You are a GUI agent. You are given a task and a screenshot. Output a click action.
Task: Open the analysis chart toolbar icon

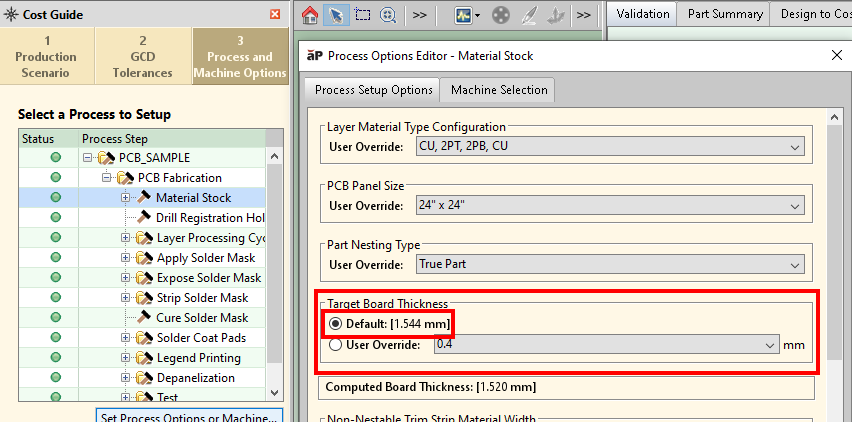pos(463,15)
